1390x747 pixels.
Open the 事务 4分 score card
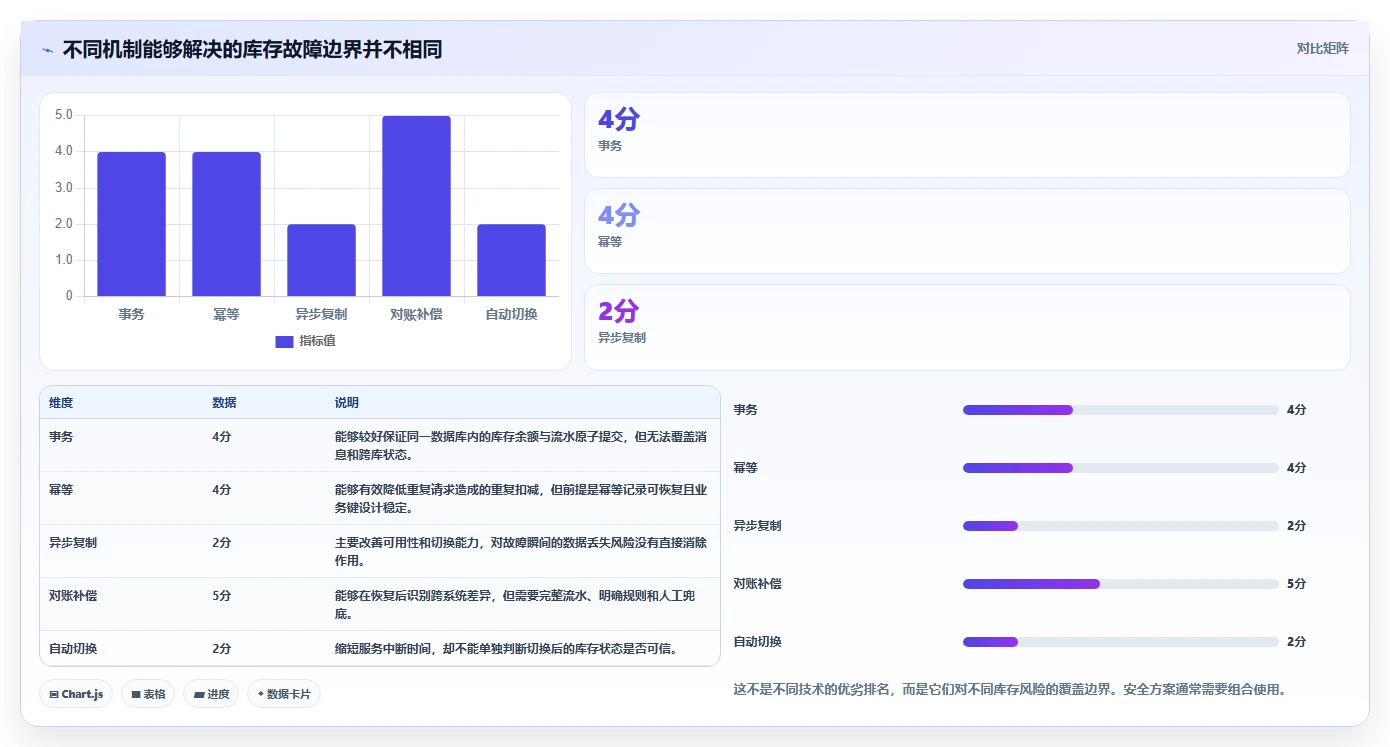tap(967, 135)
